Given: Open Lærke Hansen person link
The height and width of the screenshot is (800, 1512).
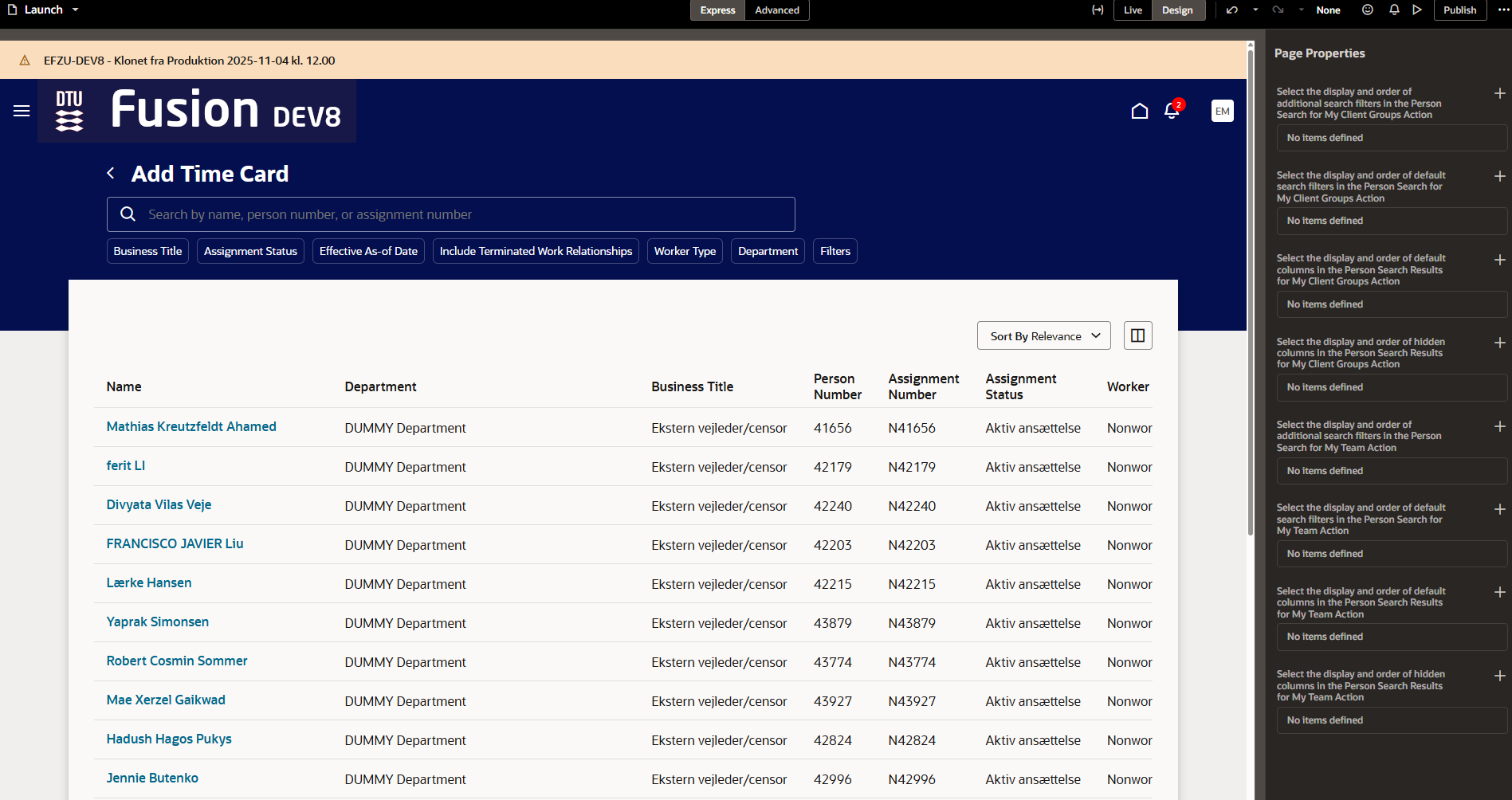Looking at the screenshot, I should (149, 582).
